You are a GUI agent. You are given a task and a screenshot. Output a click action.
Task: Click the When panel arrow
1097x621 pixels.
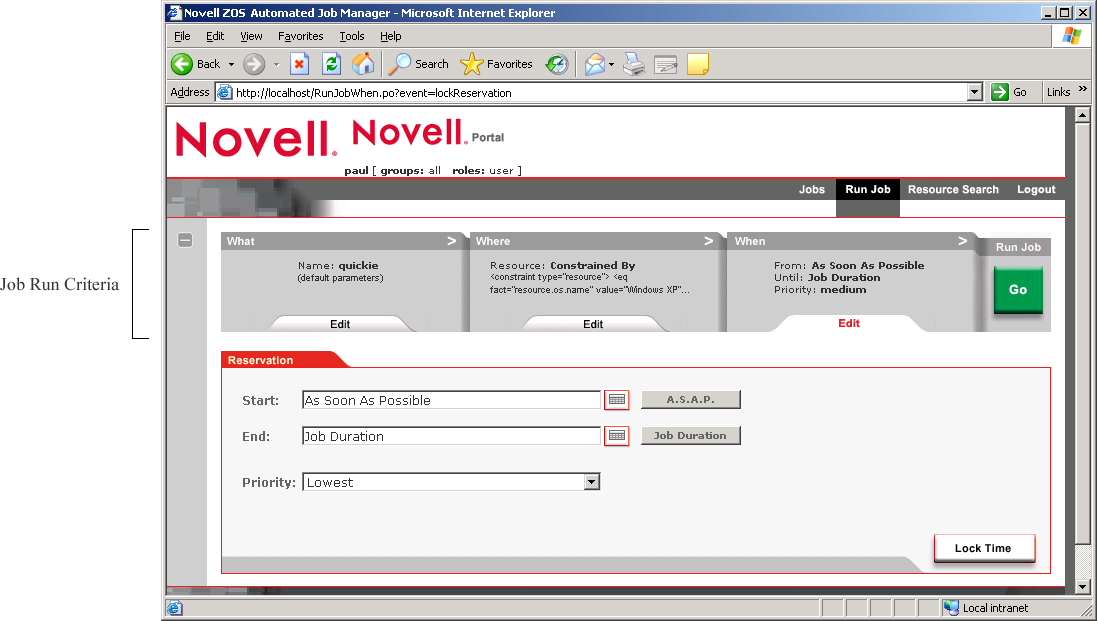pos(963,241)
